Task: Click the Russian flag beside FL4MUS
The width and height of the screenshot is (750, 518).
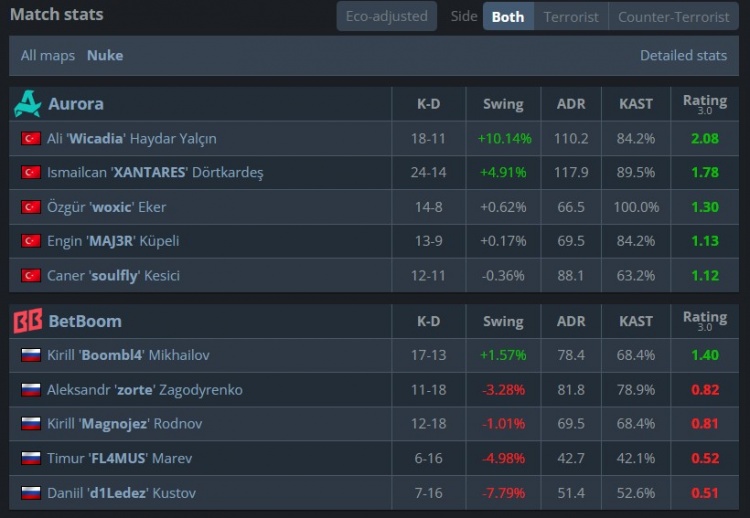Action: point(31,458)
